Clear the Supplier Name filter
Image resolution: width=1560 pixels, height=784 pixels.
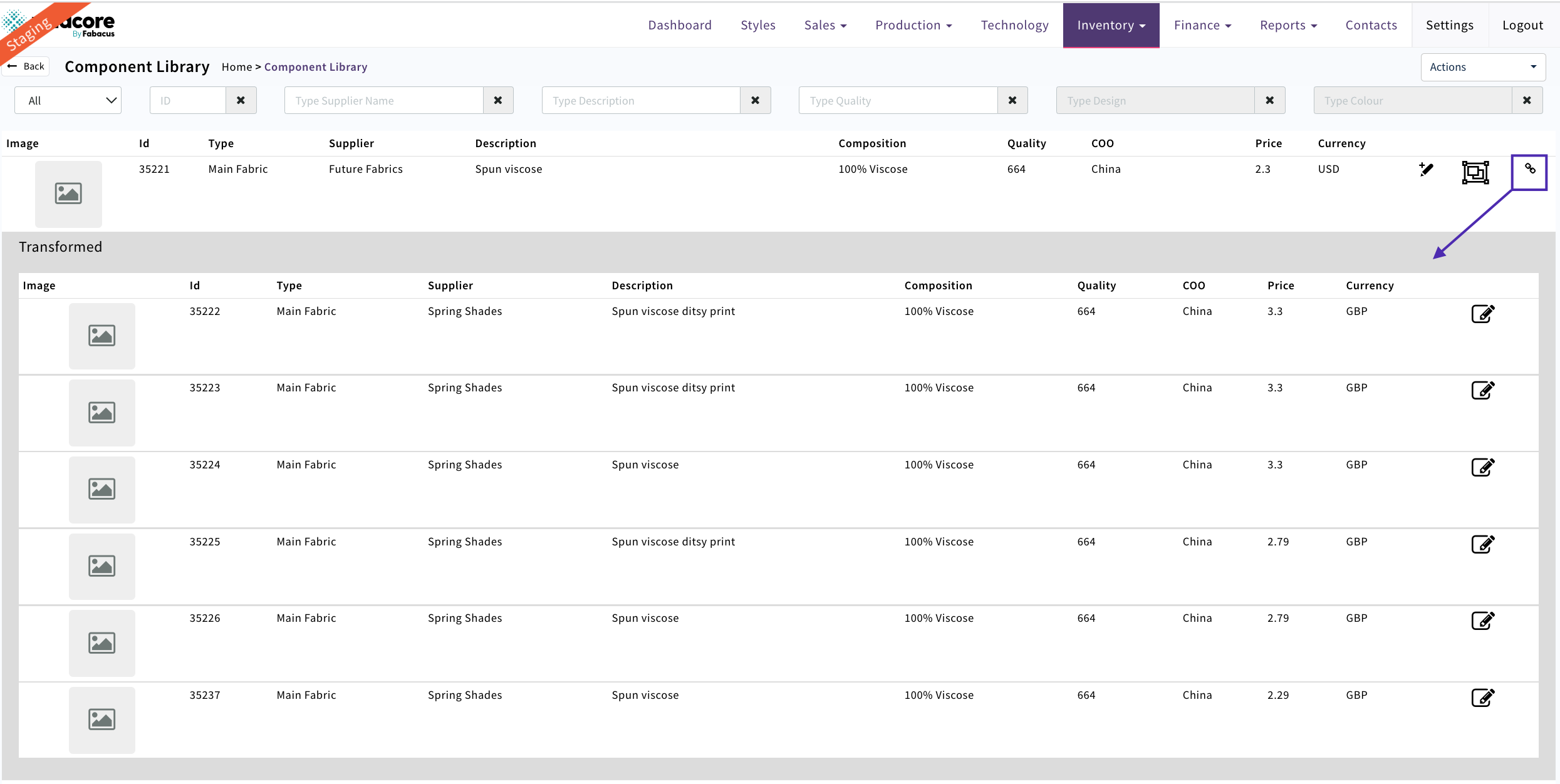tap(498, 100)
